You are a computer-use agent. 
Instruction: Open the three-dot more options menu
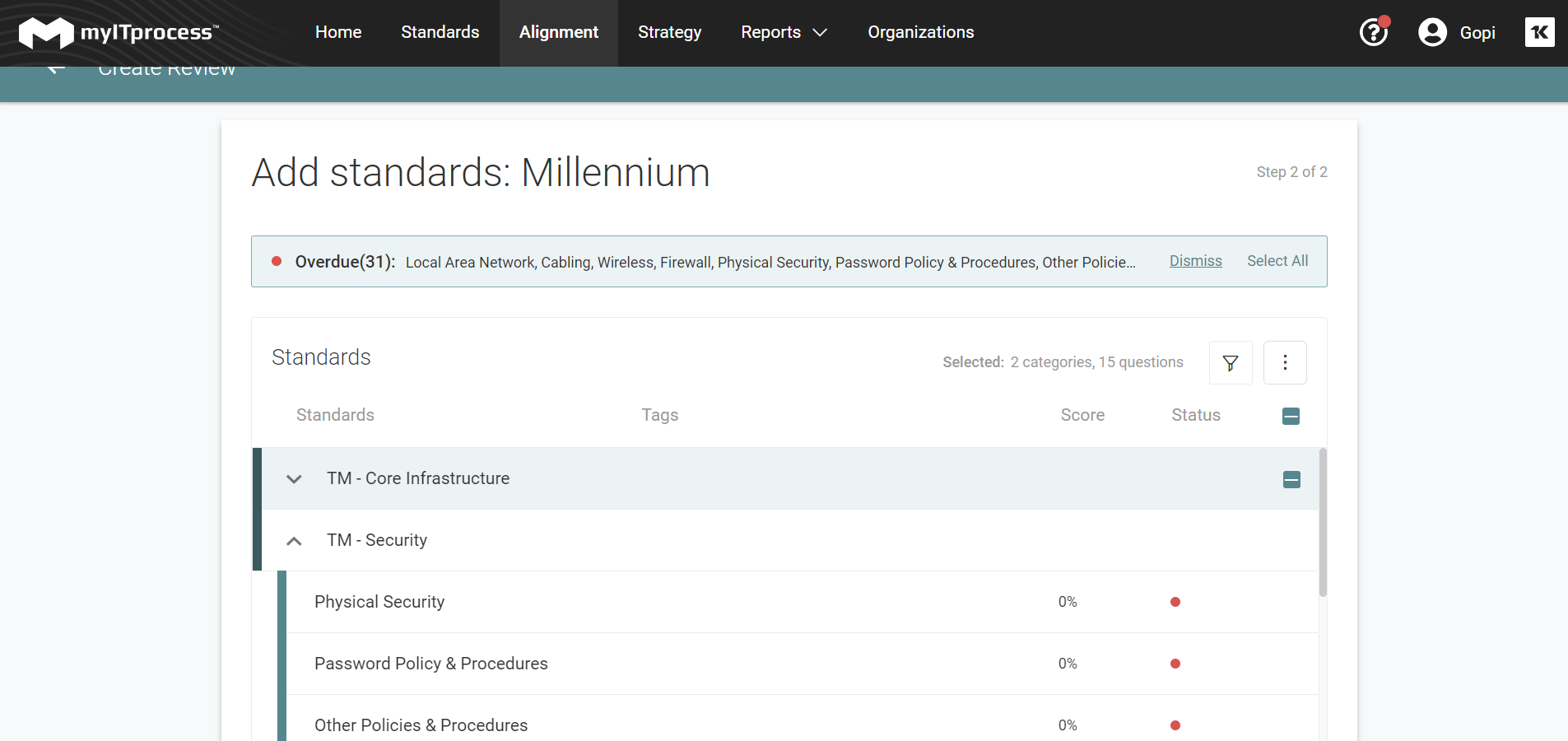1285,362
